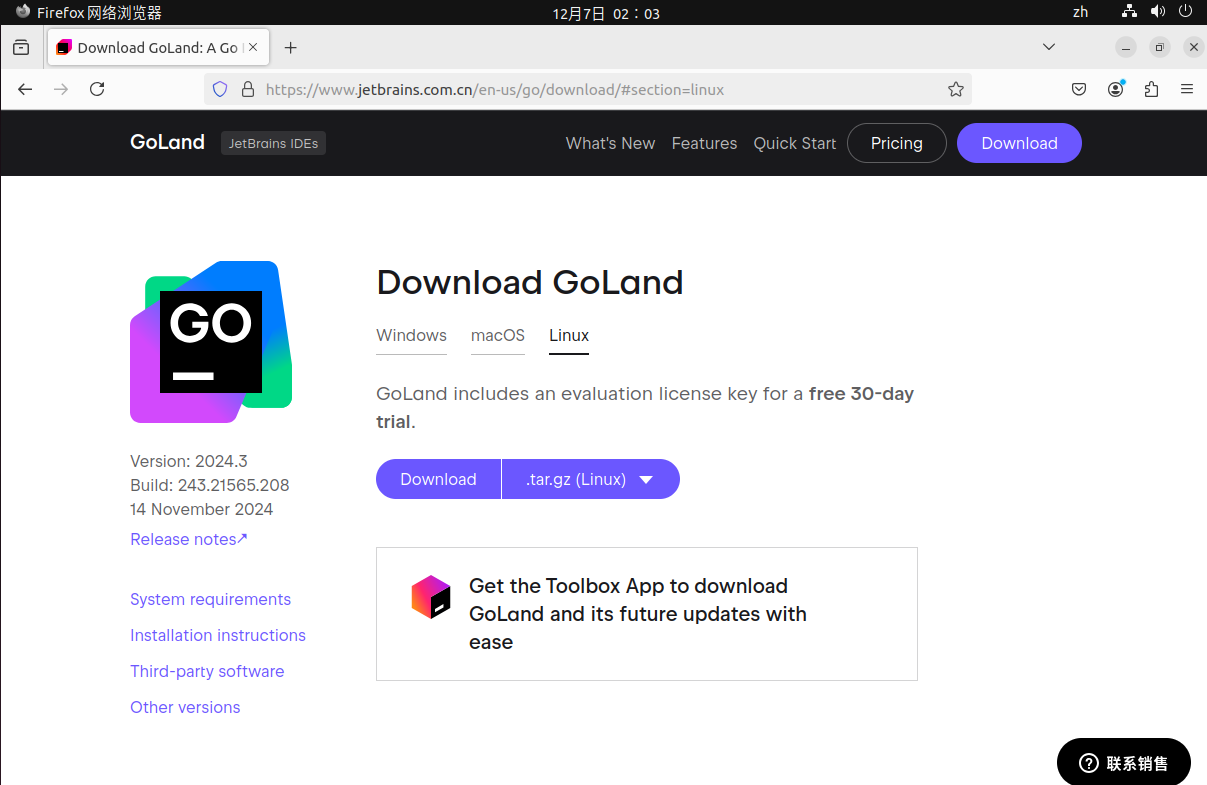The height and width of the screenshot is (785, 1207).
Task: Select the Linux tab
Action: 569,335
